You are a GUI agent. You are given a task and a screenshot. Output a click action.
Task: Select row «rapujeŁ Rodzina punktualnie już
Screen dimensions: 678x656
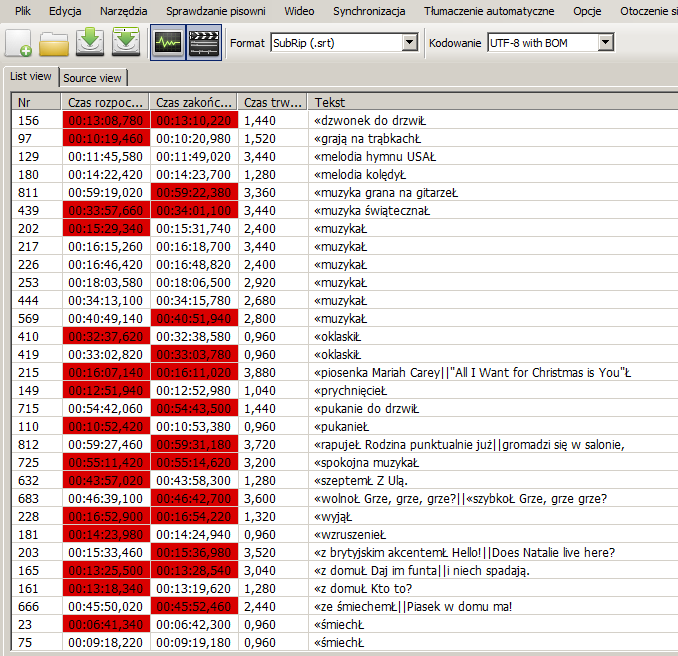coord(345,445)
